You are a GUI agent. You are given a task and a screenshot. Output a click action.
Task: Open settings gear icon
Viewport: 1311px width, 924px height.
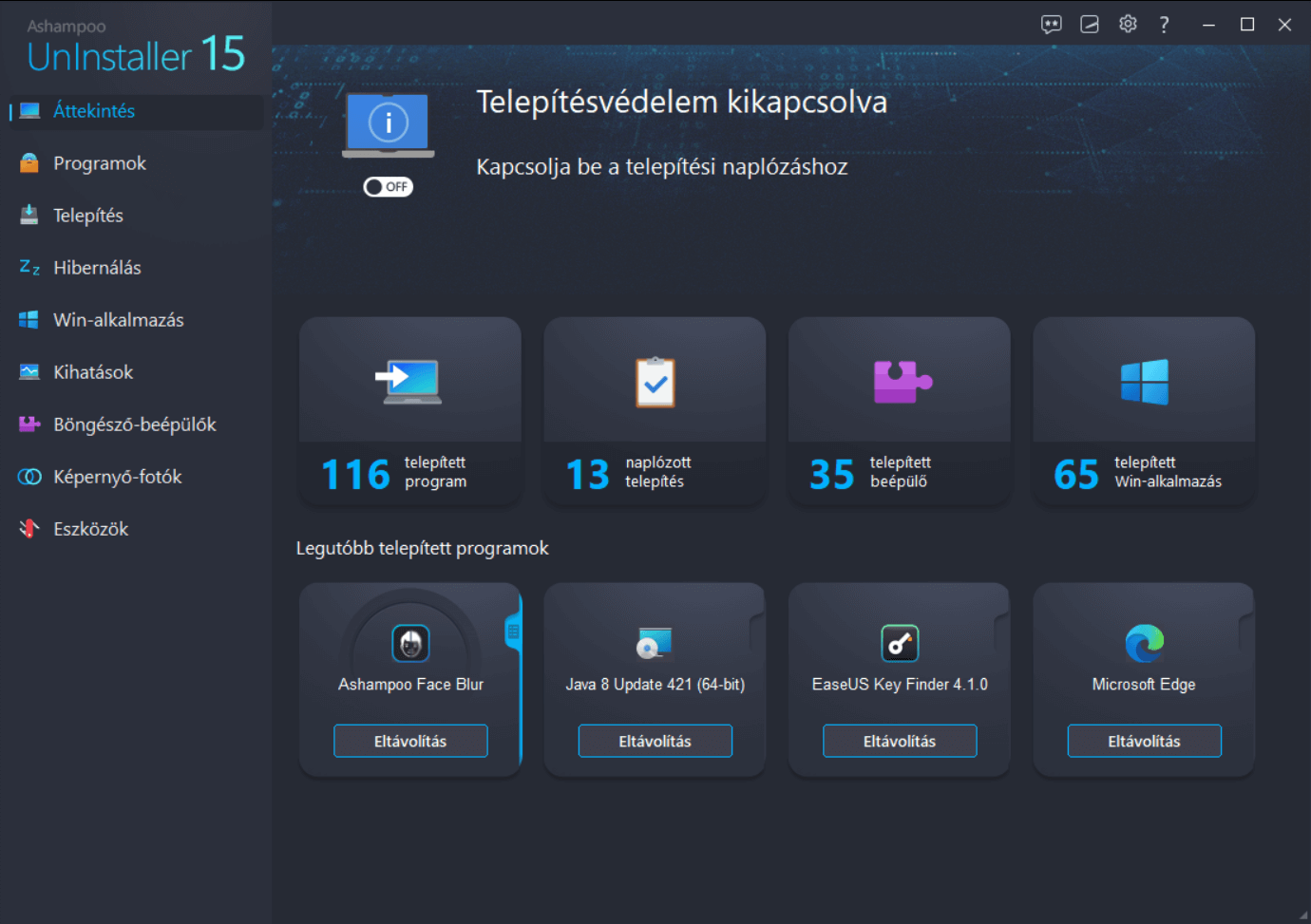click(x=1128, y=25)
